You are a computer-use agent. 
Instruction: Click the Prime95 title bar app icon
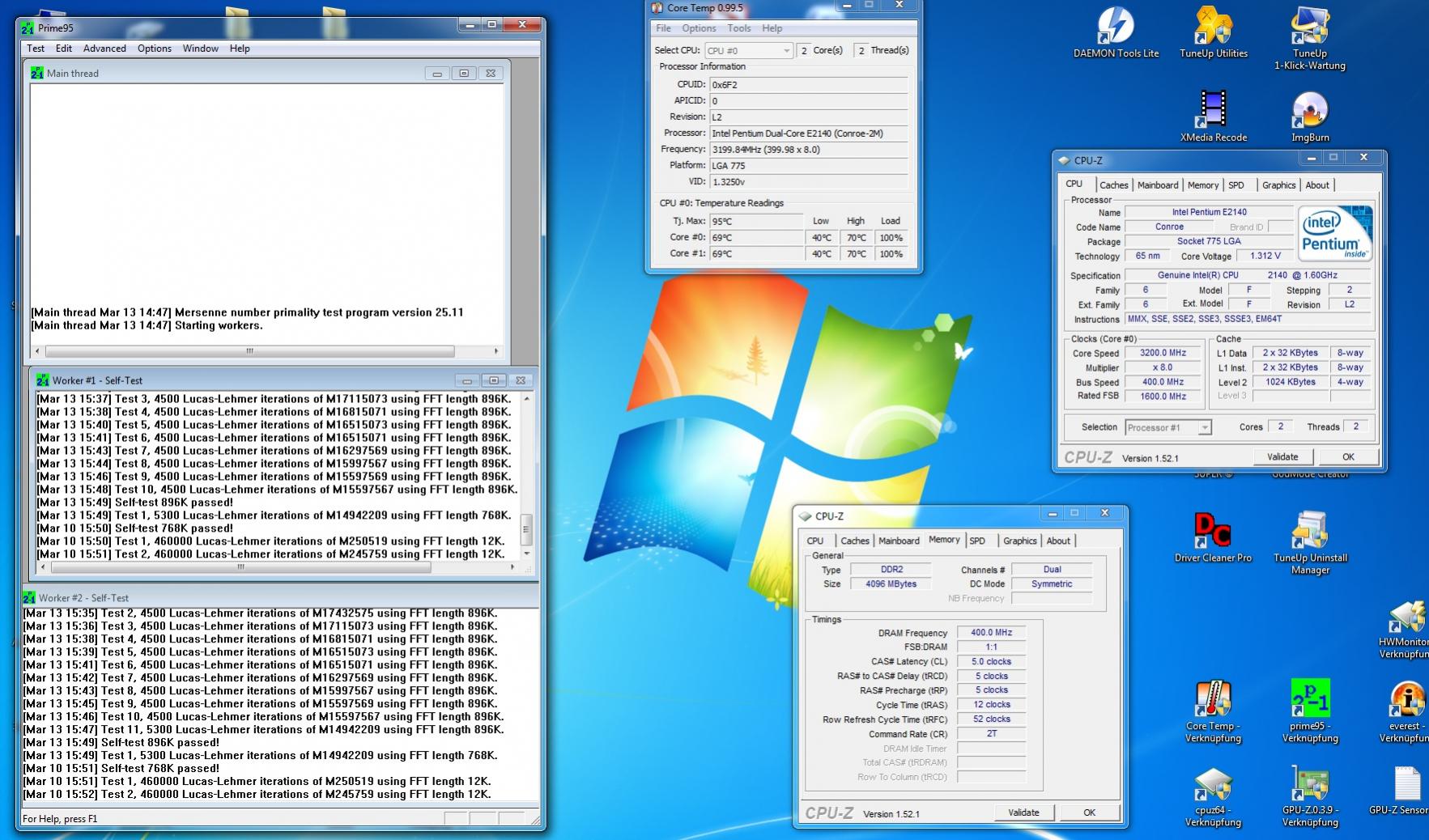(x=28, y=28)
